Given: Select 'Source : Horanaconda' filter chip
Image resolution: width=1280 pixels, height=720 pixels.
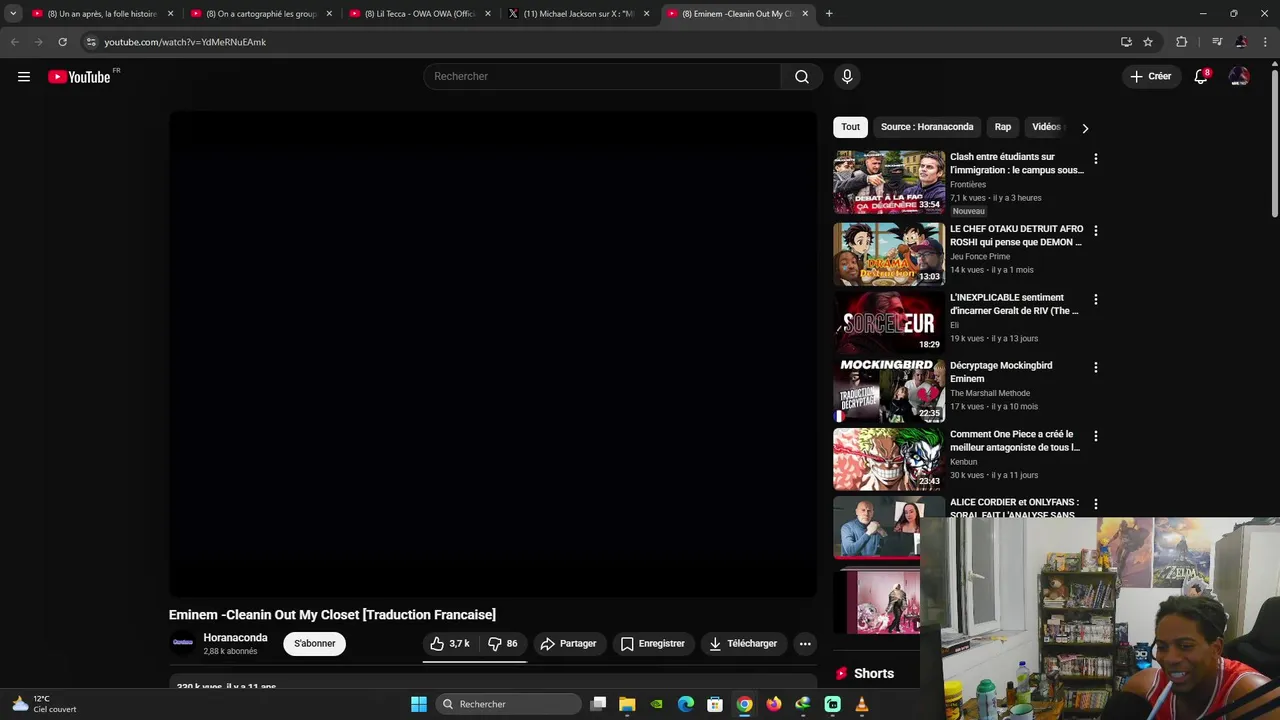Looking at the screenshot, I should [x=927, y=127].
